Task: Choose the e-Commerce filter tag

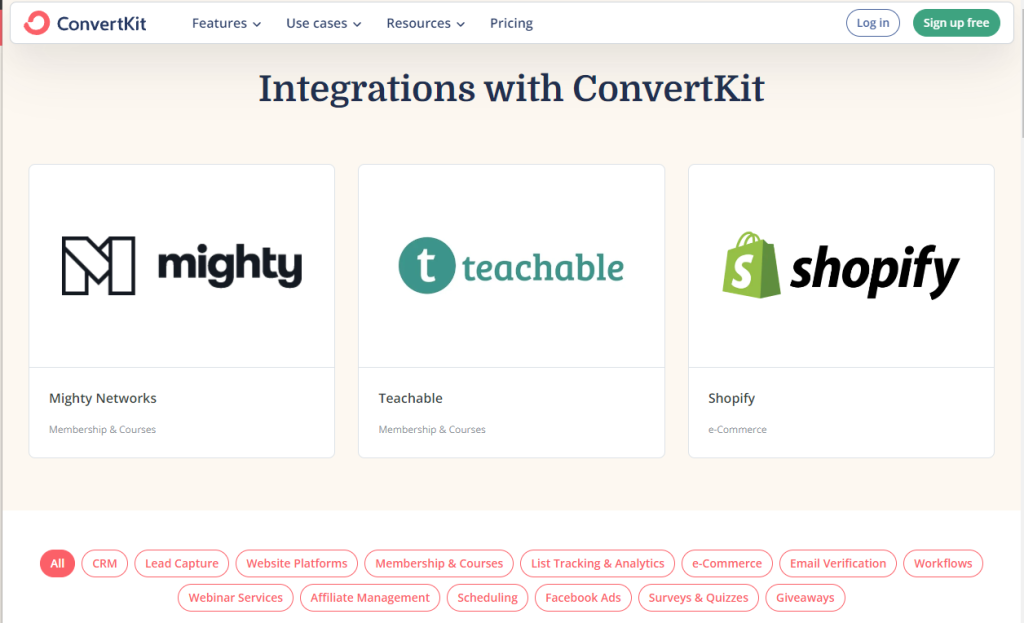Action: click(x=727, y=563)
